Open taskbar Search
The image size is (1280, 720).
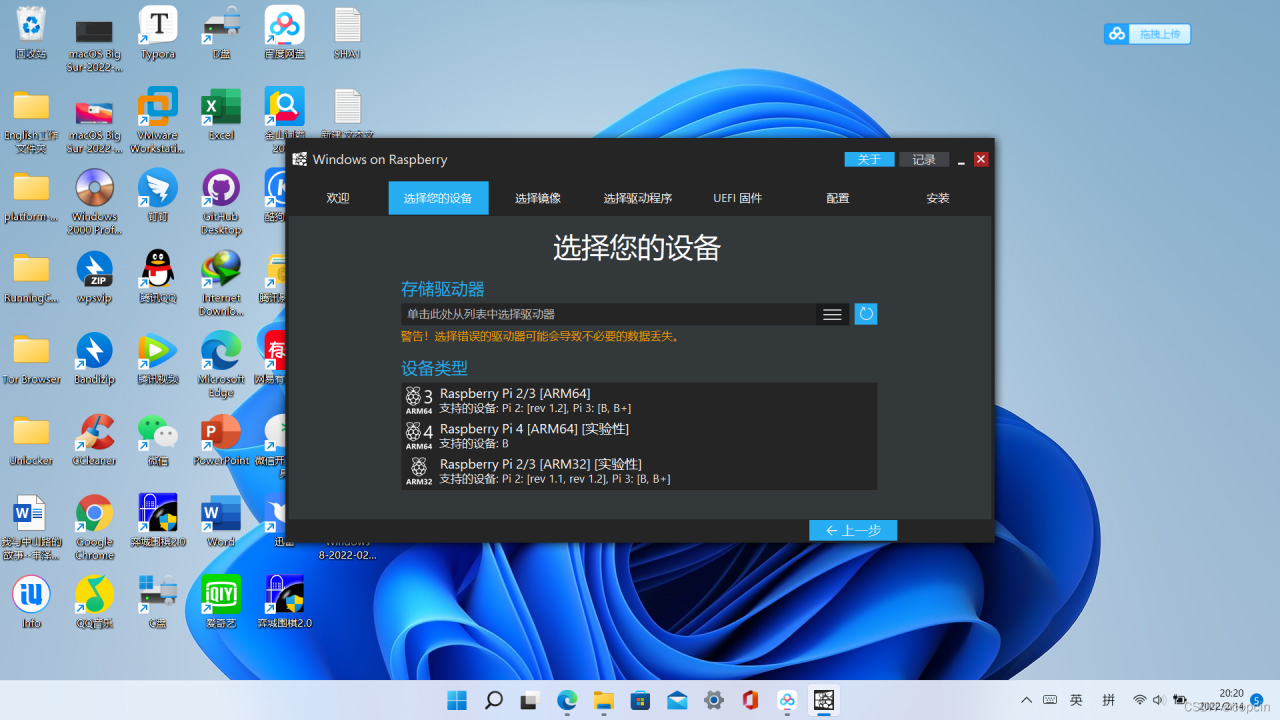493,700
